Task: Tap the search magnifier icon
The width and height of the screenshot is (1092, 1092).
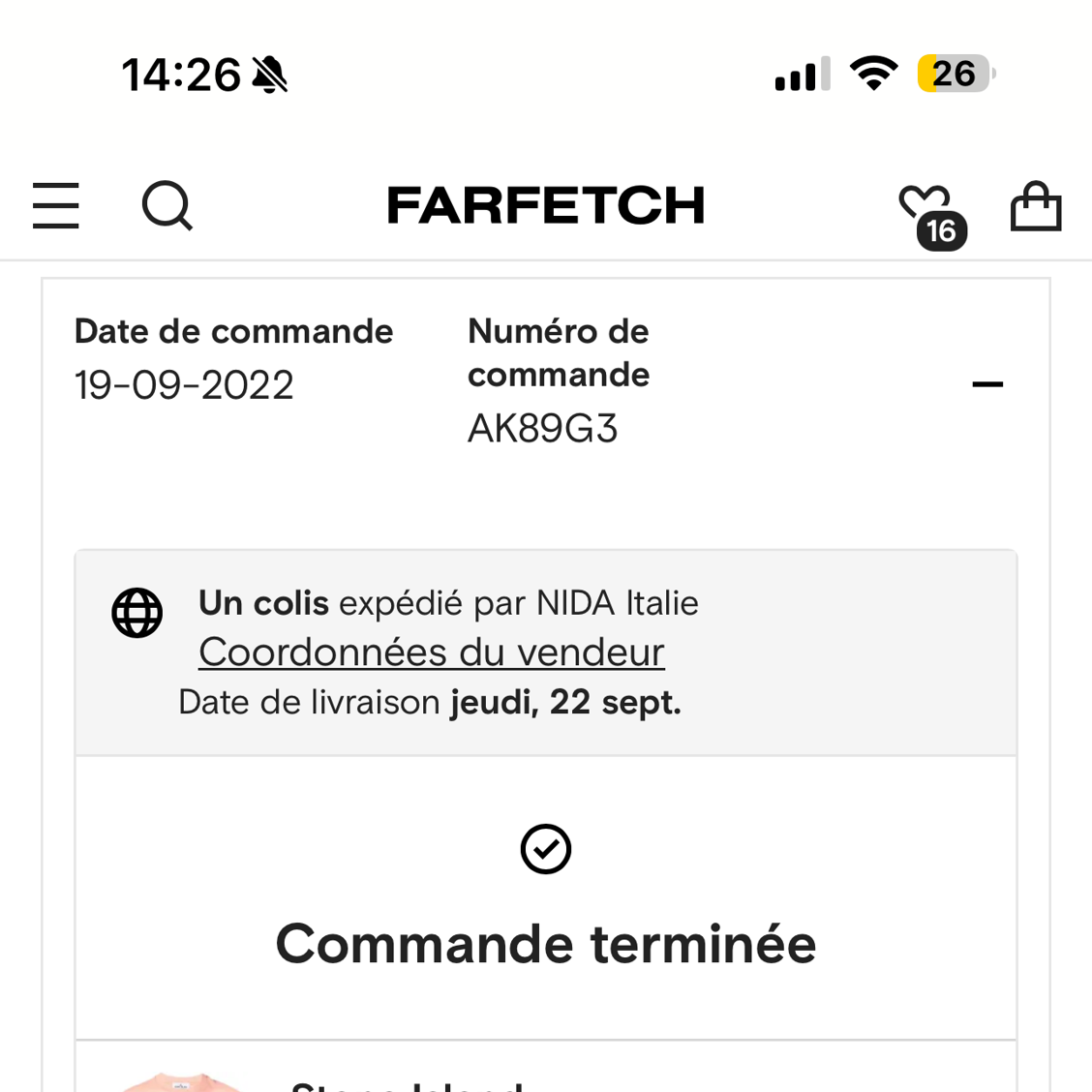Action: point(167,205)
